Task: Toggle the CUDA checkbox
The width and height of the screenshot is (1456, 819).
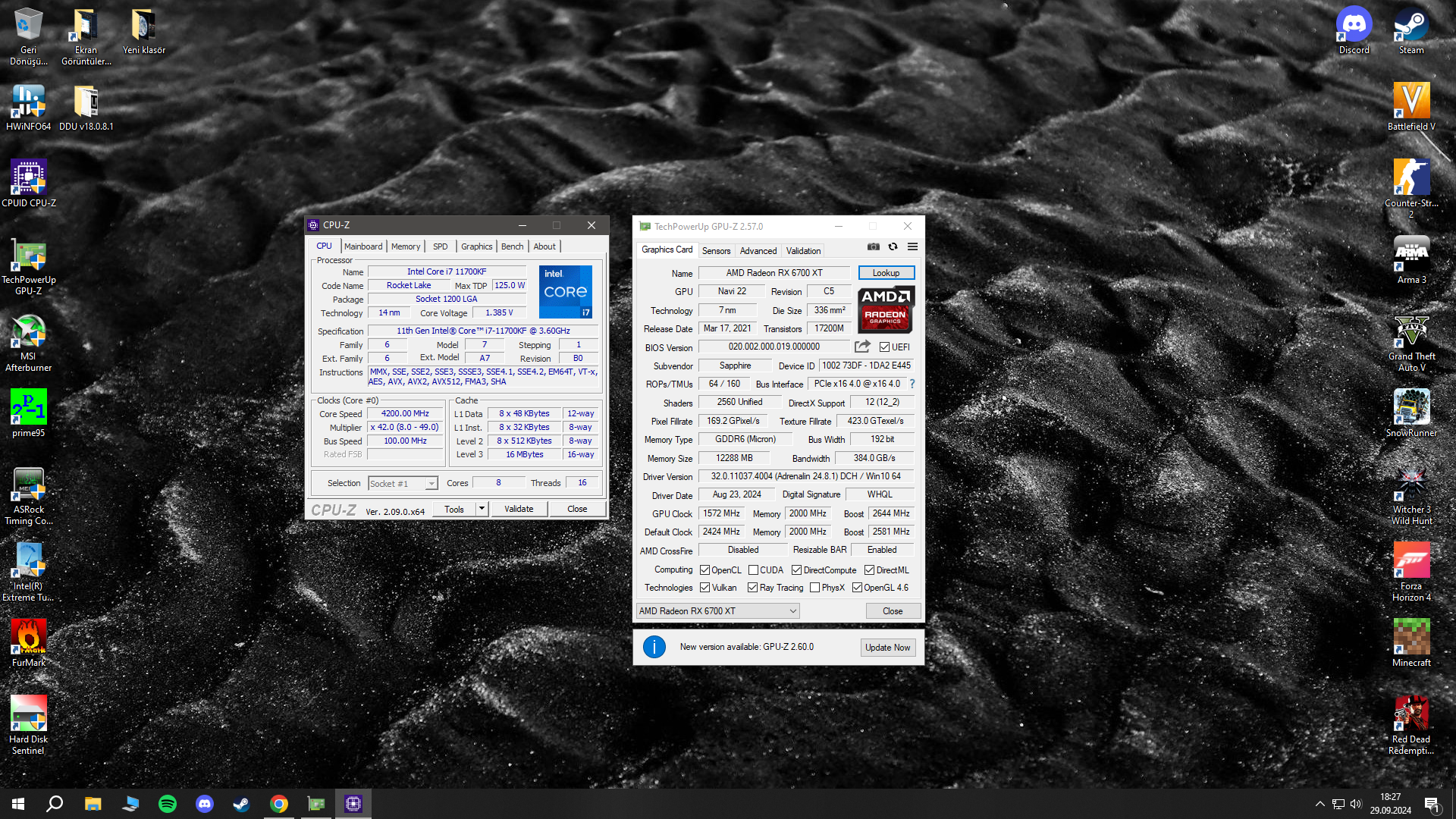Action: (x=754, y=570)
